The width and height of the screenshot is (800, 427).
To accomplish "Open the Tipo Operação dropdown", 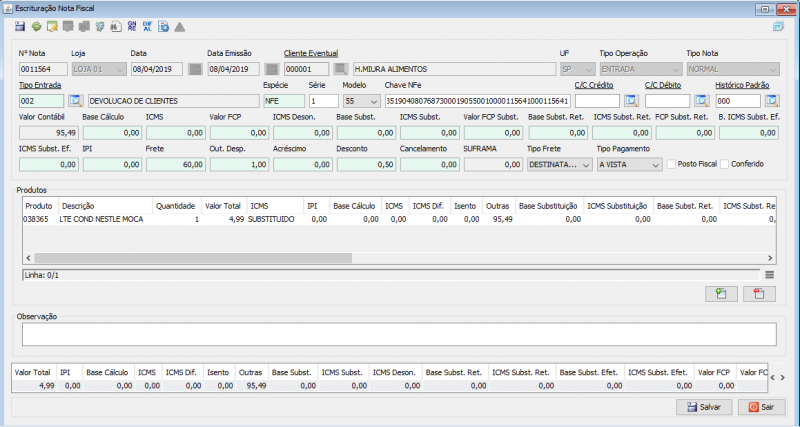I will tap(641, 69).
